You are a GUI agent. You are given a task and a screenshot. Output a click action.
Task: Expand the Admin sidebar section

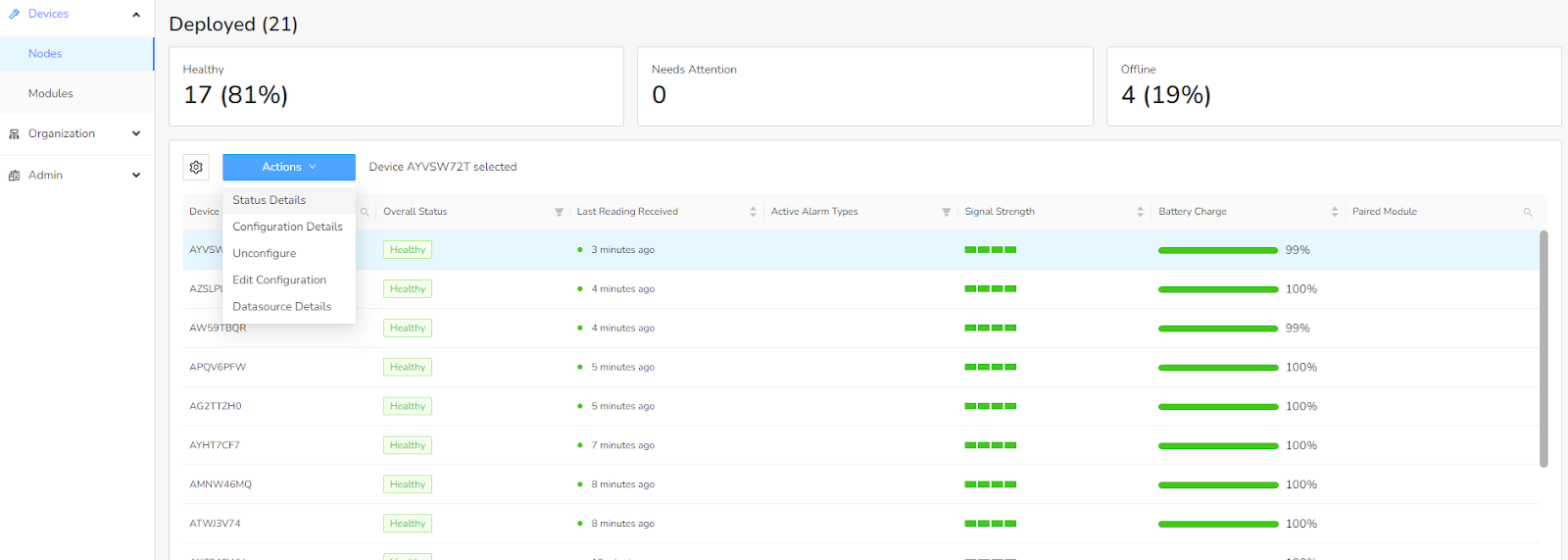(136, 176)
